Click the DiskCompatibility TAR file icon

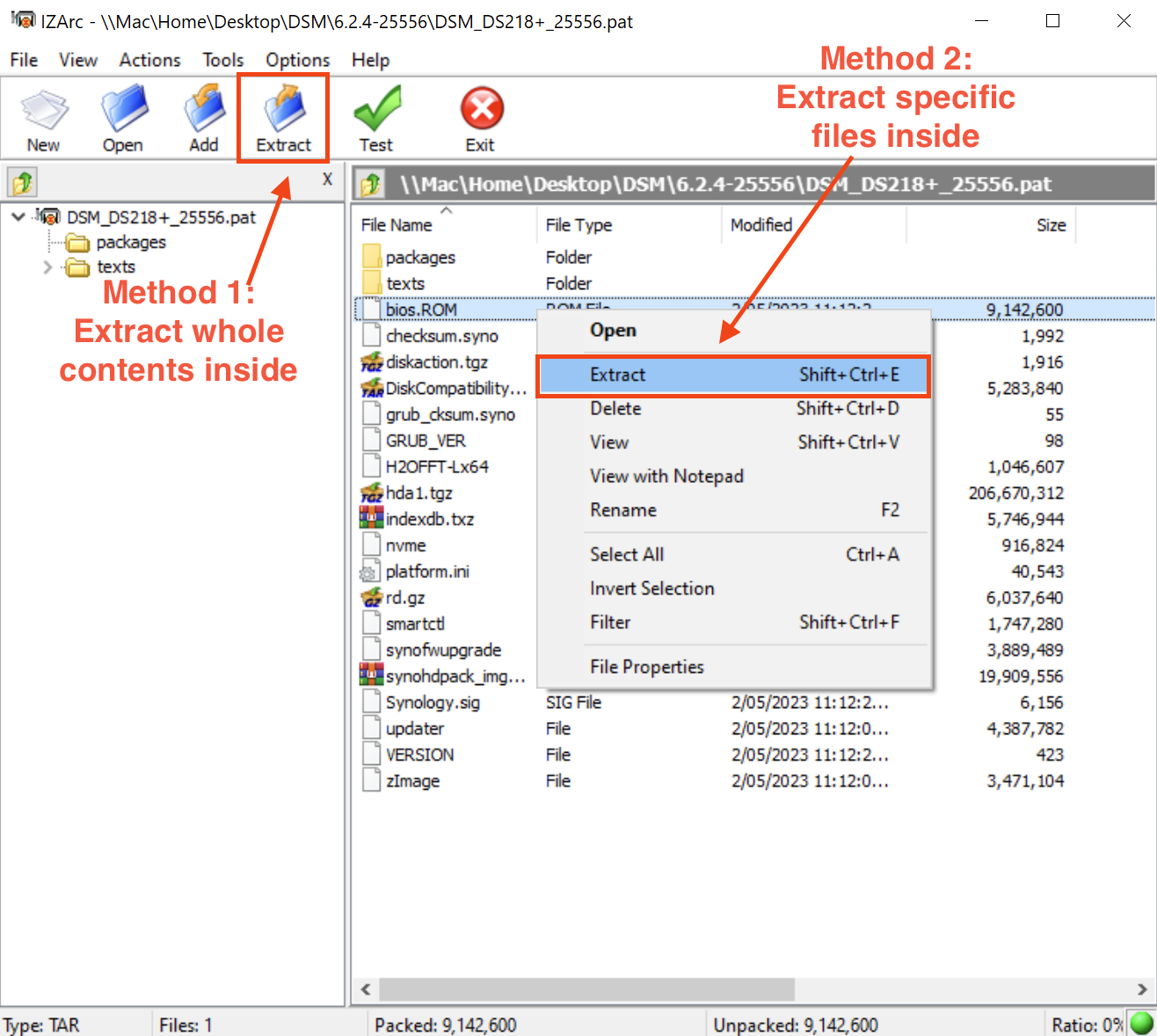(x=372, y=388)
